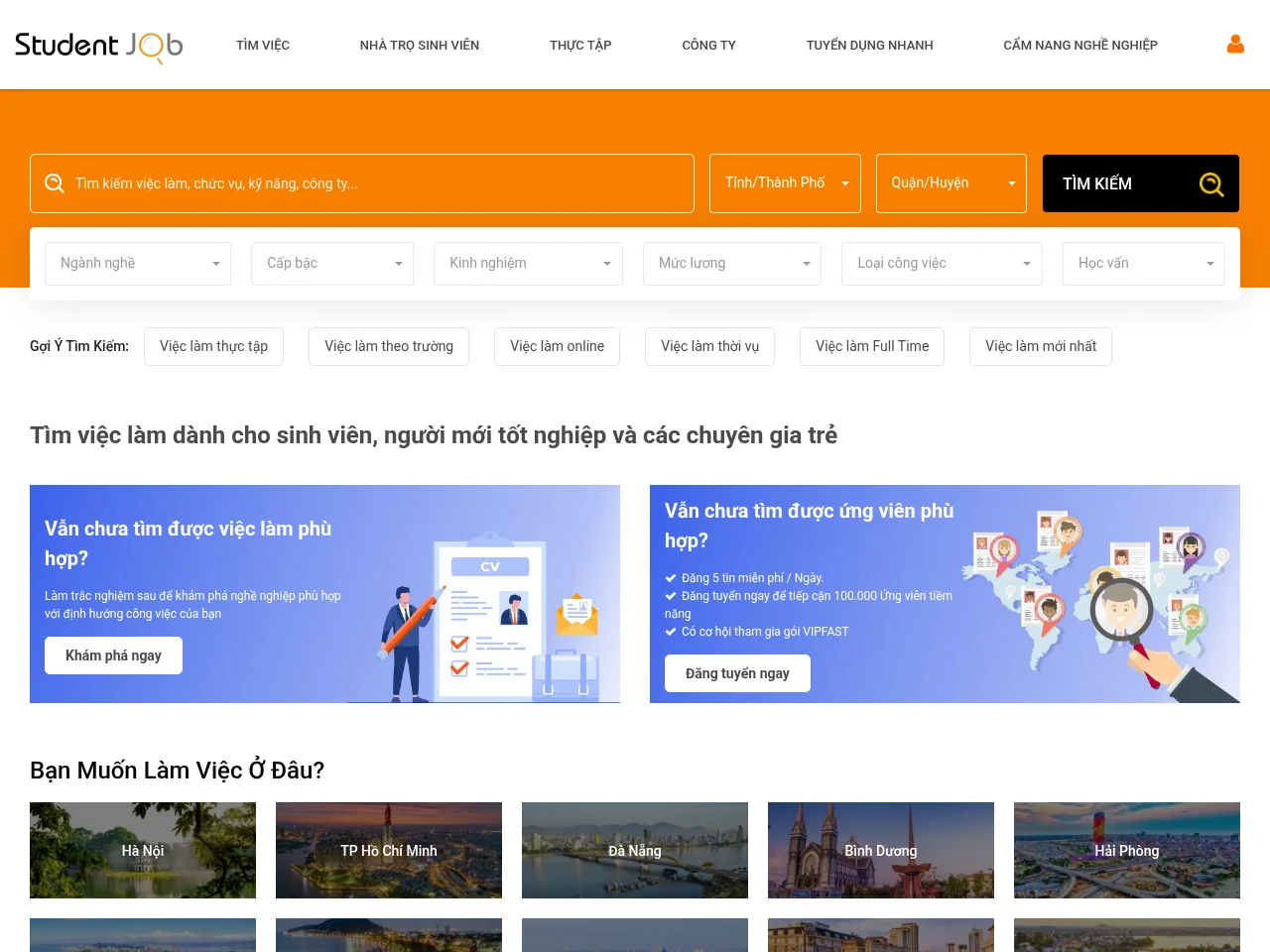Image resolution: width=1270 pixels, height=952 pixels.
Task: Pick the Việc làm Full Time suggestion
Action: pyautogui.click(x=872, y=346)
